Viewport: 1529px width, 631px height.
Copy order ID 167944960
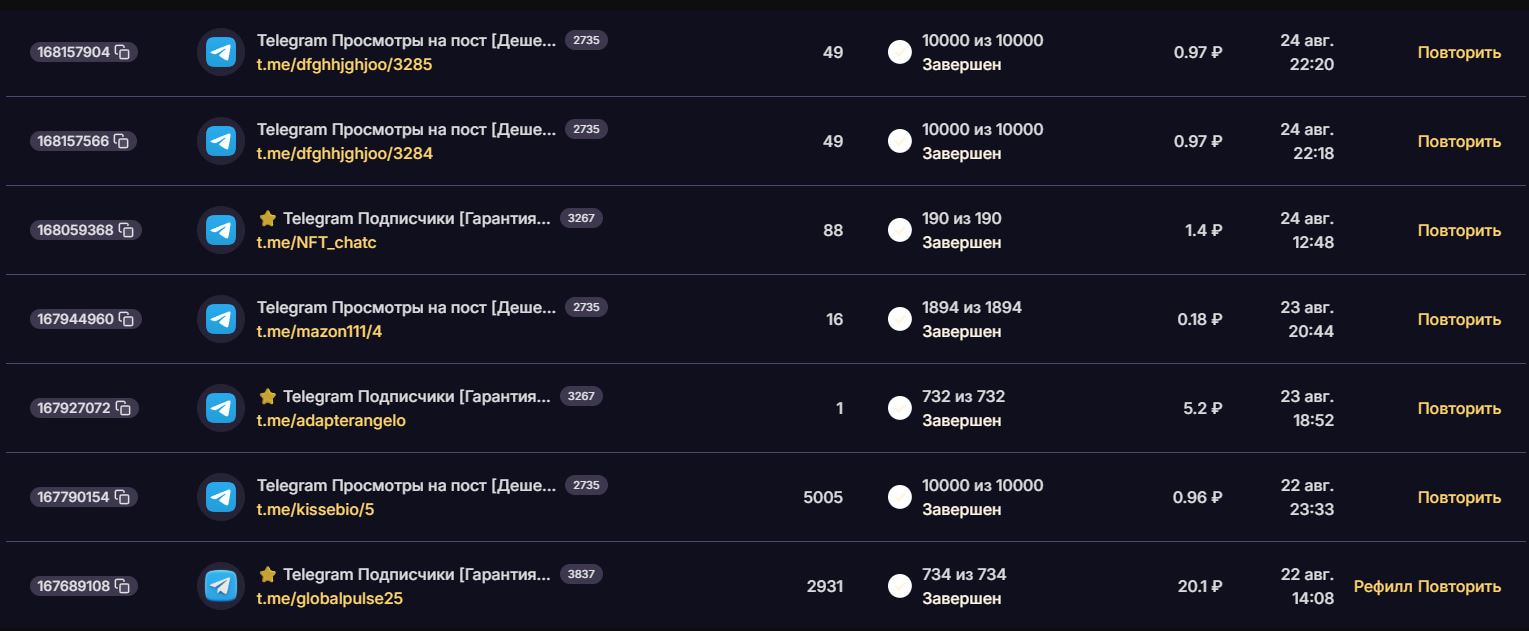[126, 319]
